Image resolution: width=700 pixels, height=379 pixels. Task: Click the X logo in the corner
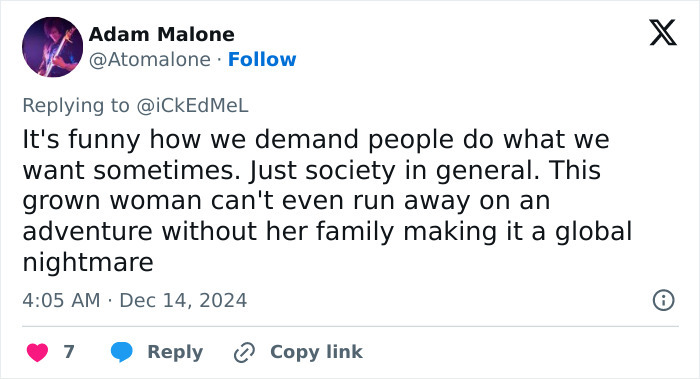tap(663, 33)
